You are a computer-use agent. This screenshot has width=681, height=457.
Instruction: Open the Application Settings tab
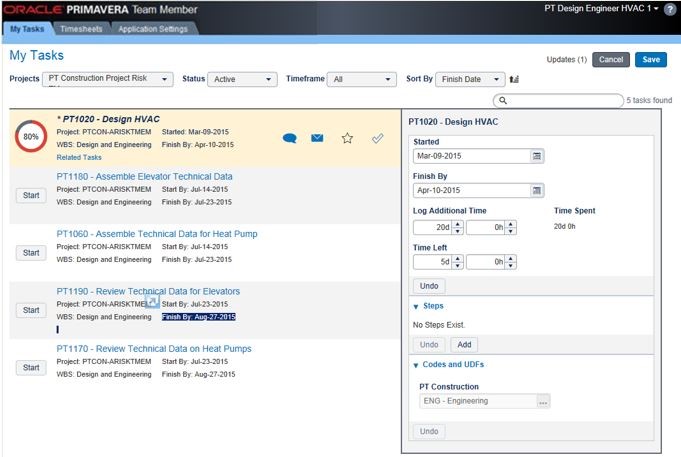[153, 29]
